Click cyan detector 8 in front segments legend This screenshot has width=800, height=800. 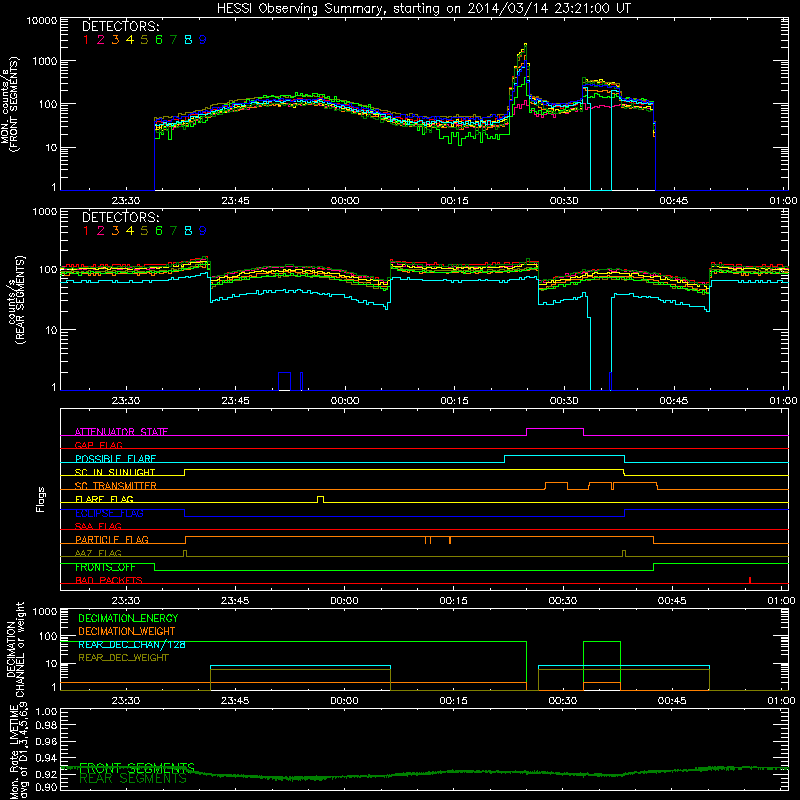(x=188, y=40)
